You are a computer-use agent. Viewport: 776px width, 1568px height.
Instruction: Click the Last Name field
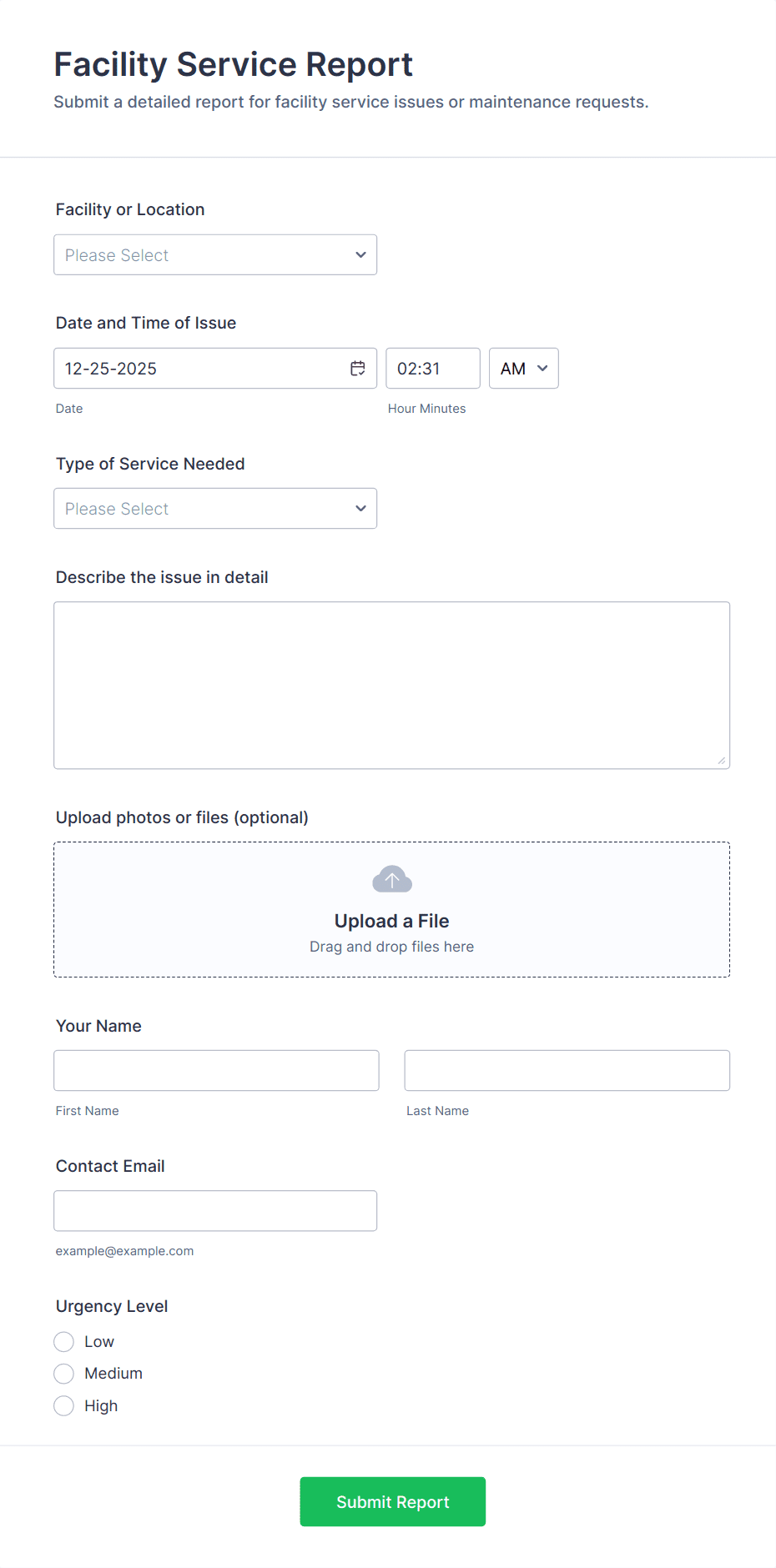[567, 1070]
